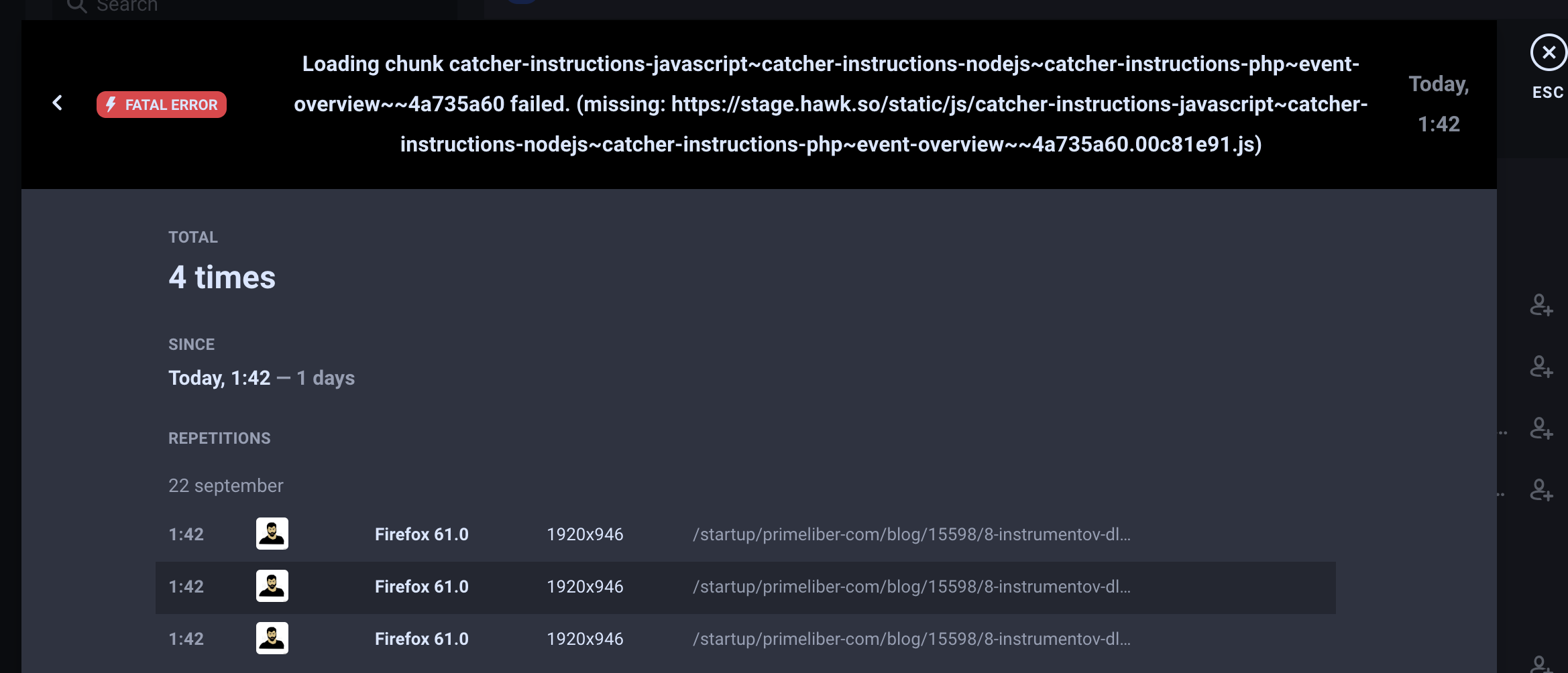Click the second assign-user icon on the right
This screenshot has width=1568, height=673.
point(1541,367)
